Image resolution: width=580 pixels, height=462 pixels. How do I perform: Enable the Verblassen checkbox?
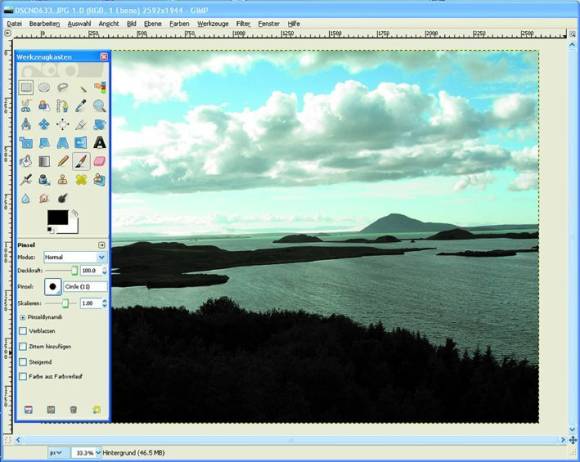point(23,331)
